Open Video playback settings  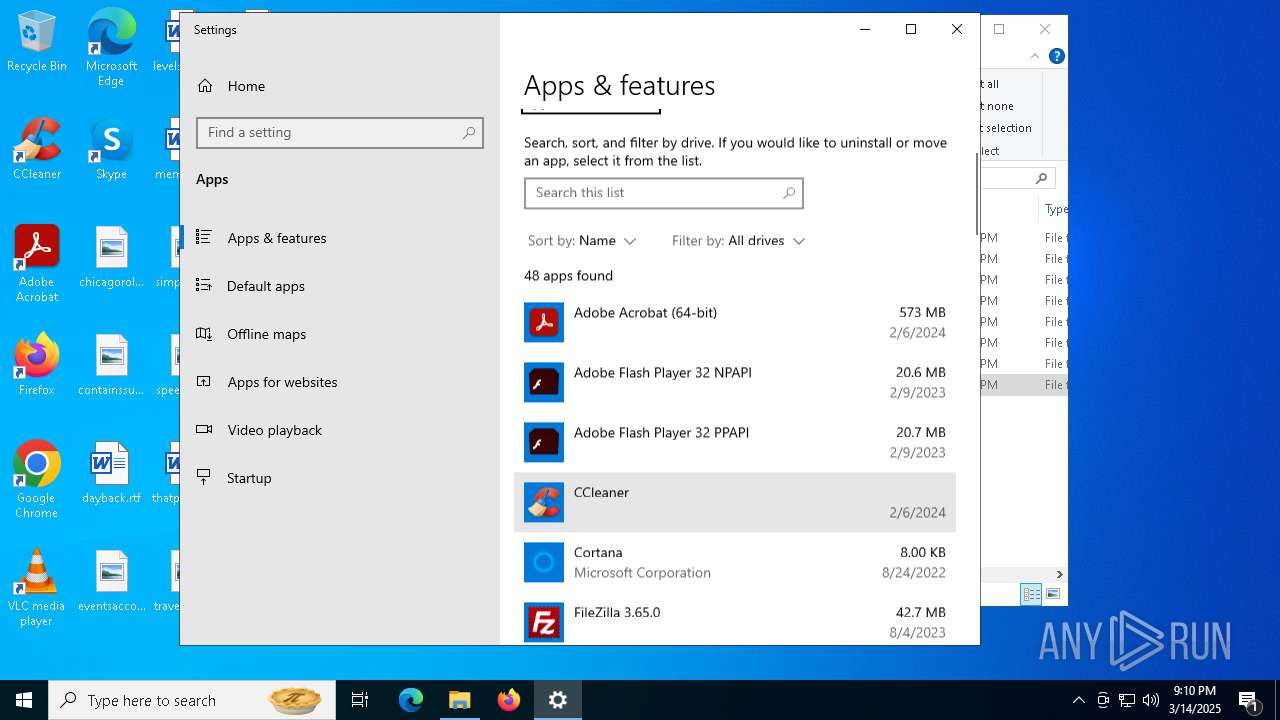[340, 430]
